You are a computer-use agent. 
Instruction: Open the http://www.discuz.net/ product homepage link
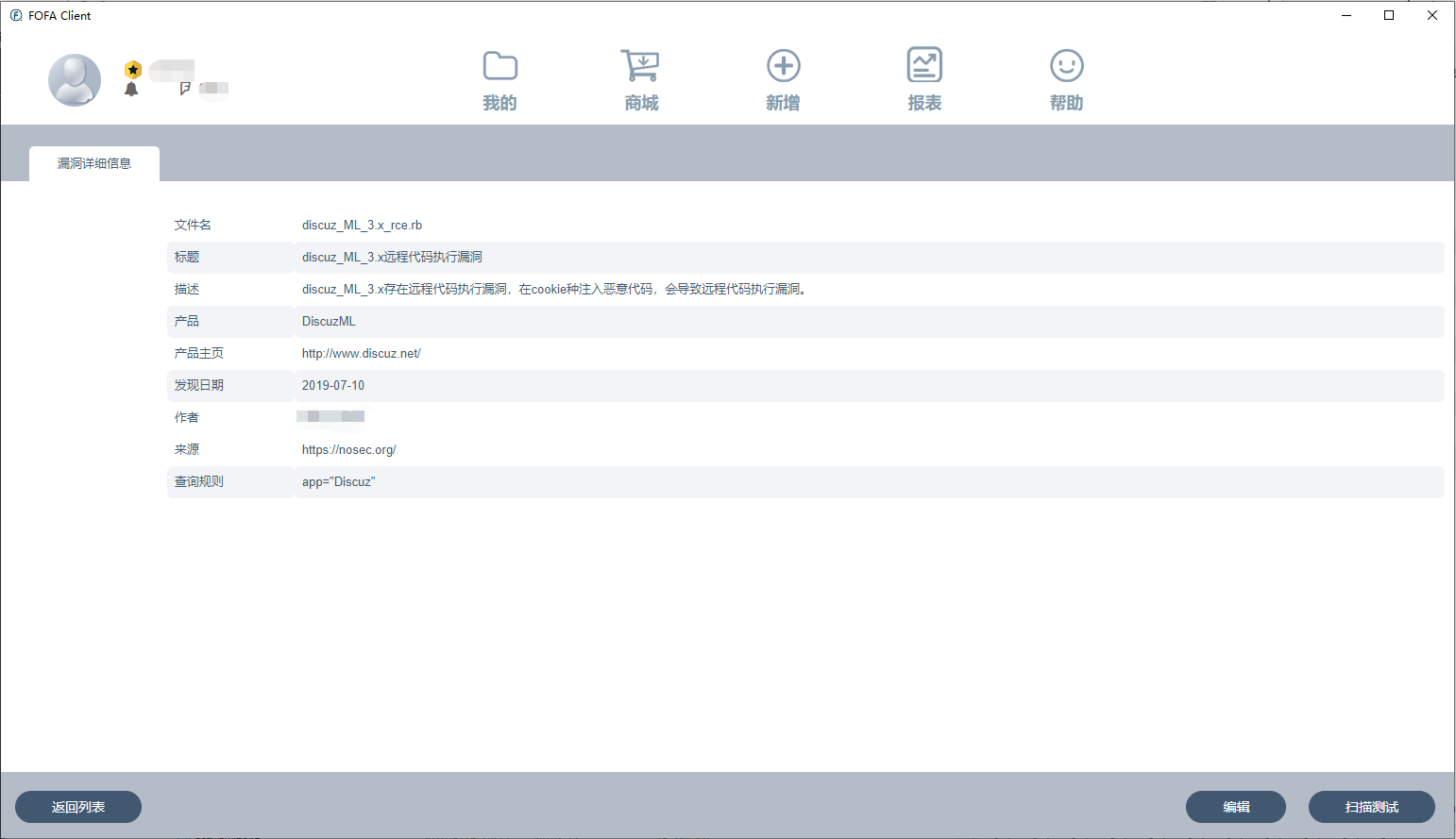[x=362, y=353]
